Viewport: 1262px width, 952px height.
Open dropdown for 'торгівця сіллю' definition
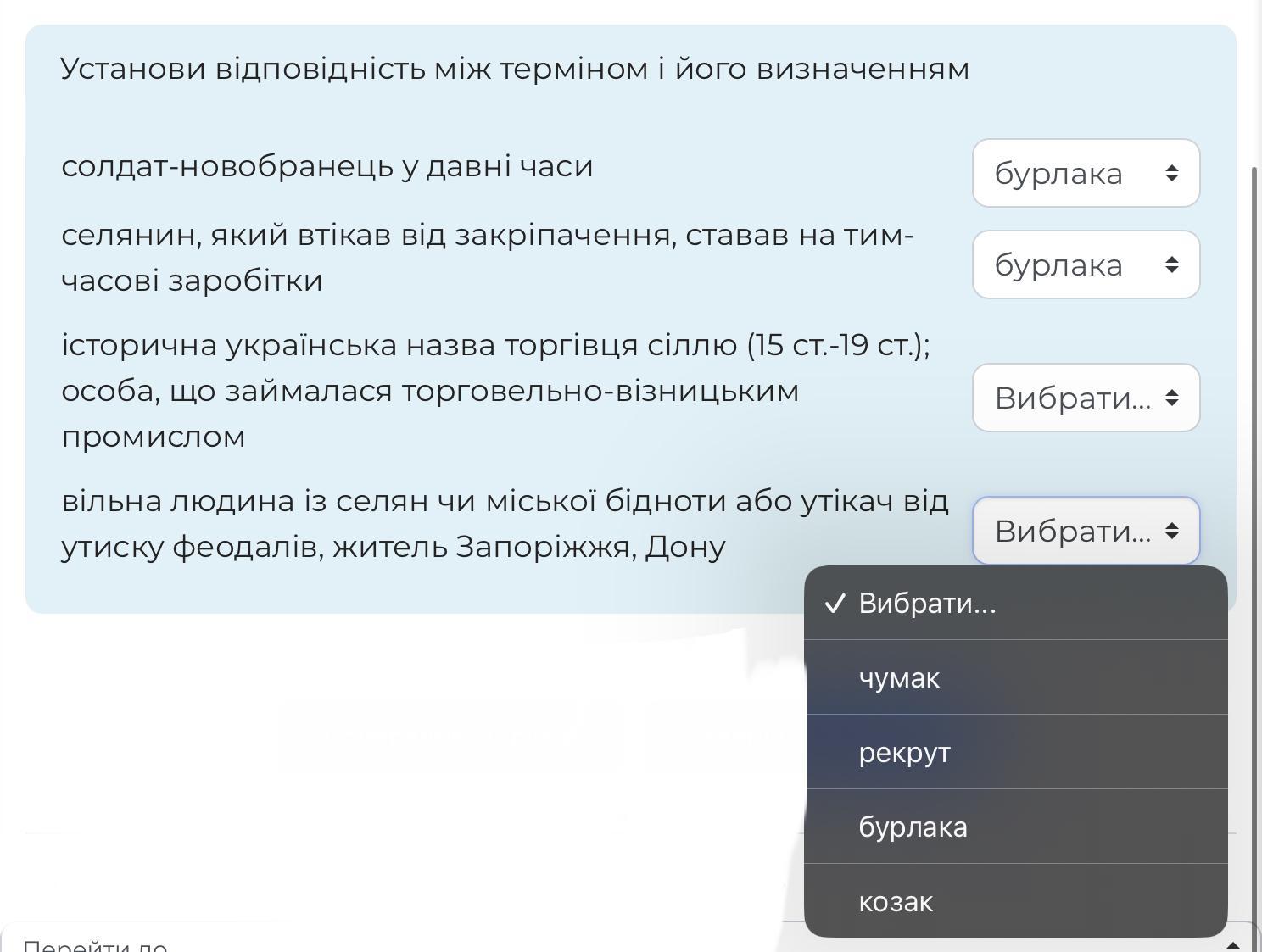[1085, 398]
